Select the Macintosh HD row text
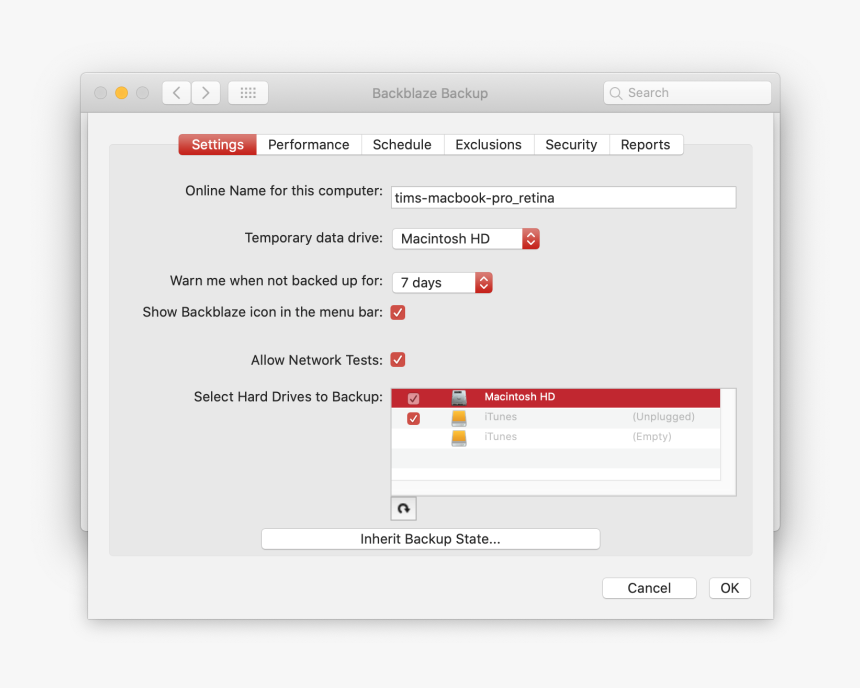 (x=519, y=397)
